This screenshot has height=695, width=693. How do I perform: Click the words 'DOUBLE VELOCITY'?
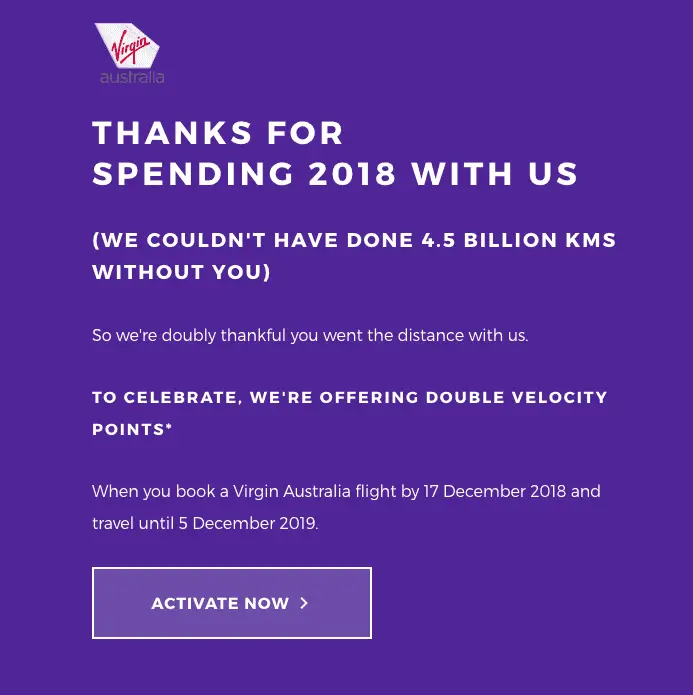(517, 397)
